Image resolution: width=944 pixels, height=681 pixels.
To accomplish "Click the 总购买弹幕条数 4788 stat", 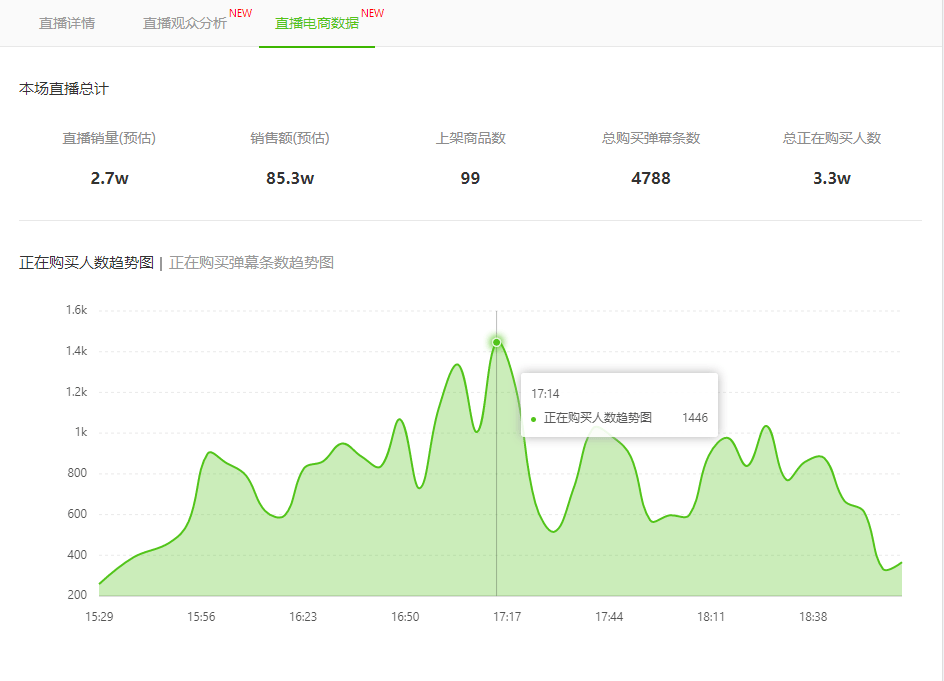I will coord(651,158).
